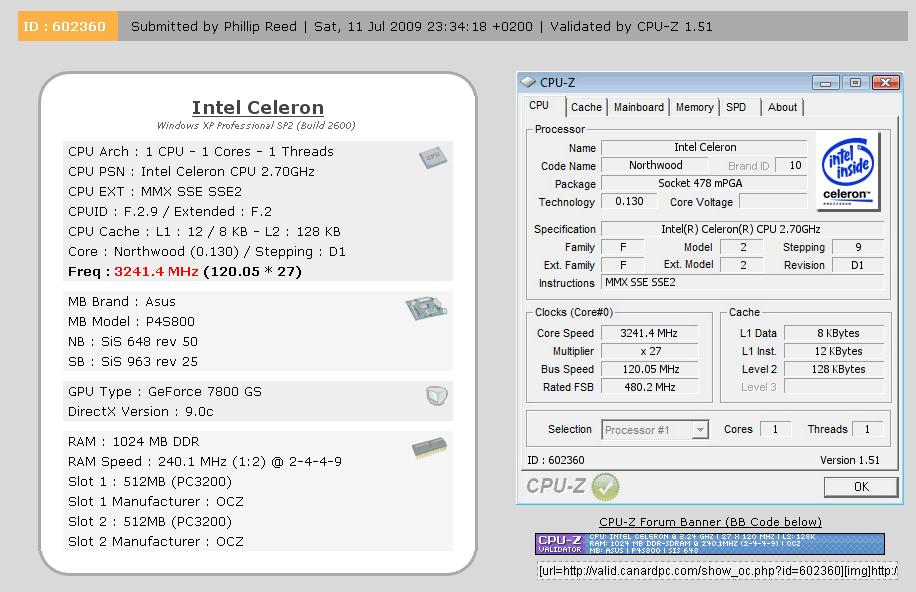Viewport: 916px width, 592px height.
Task: Click the NB : SiS 648 rev 50 line
Action: pos(133,341)
